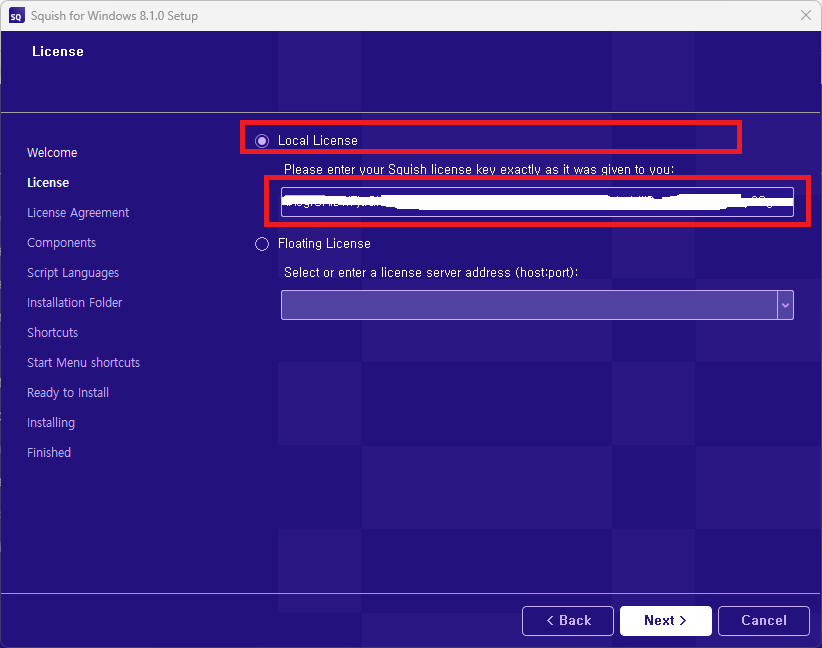Select License Agreement step in sidebar

click(x=78, y=212)
